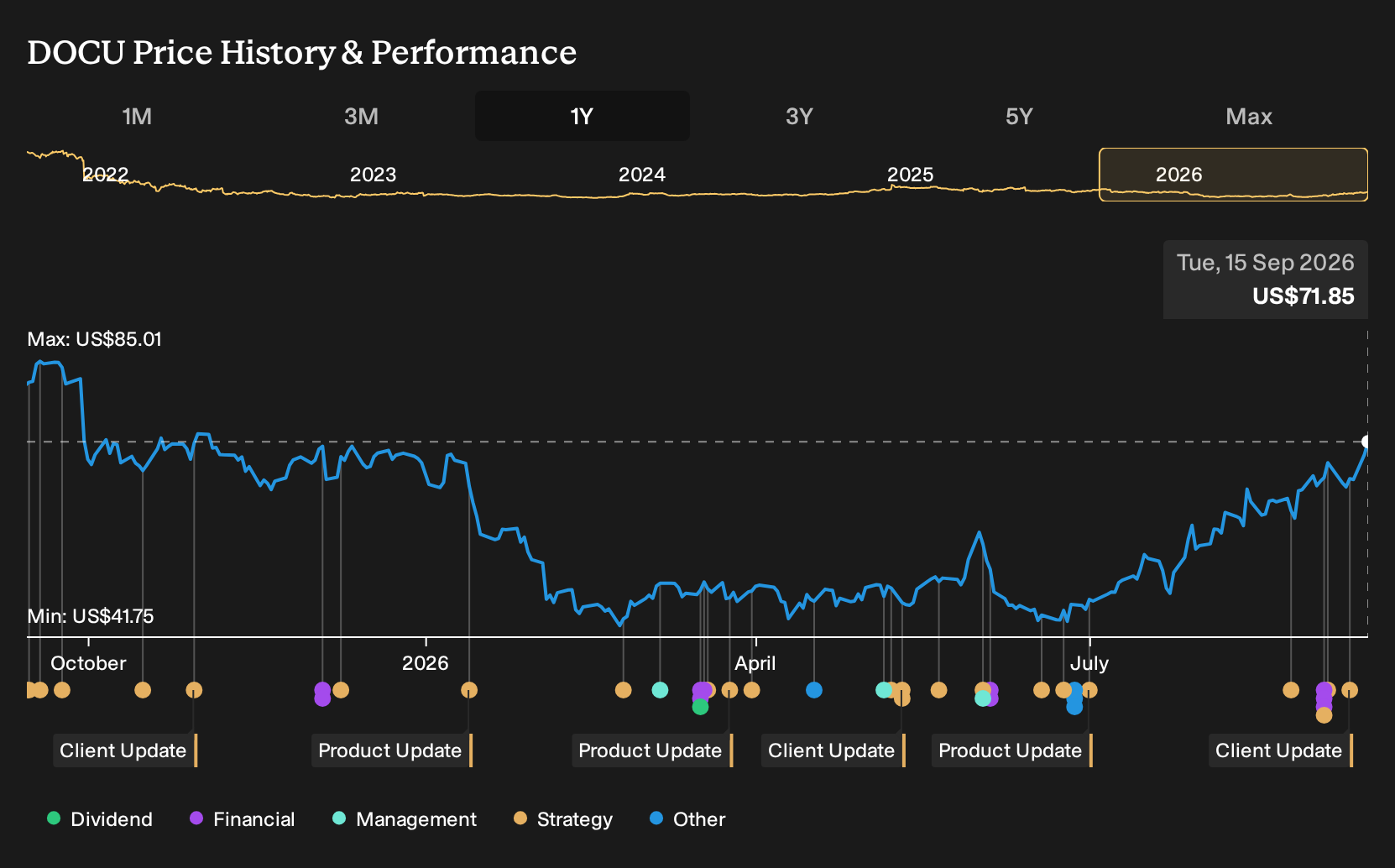Switch to the 1M time range
Screen dimensions: 1395x868
(x=137, y=116)
